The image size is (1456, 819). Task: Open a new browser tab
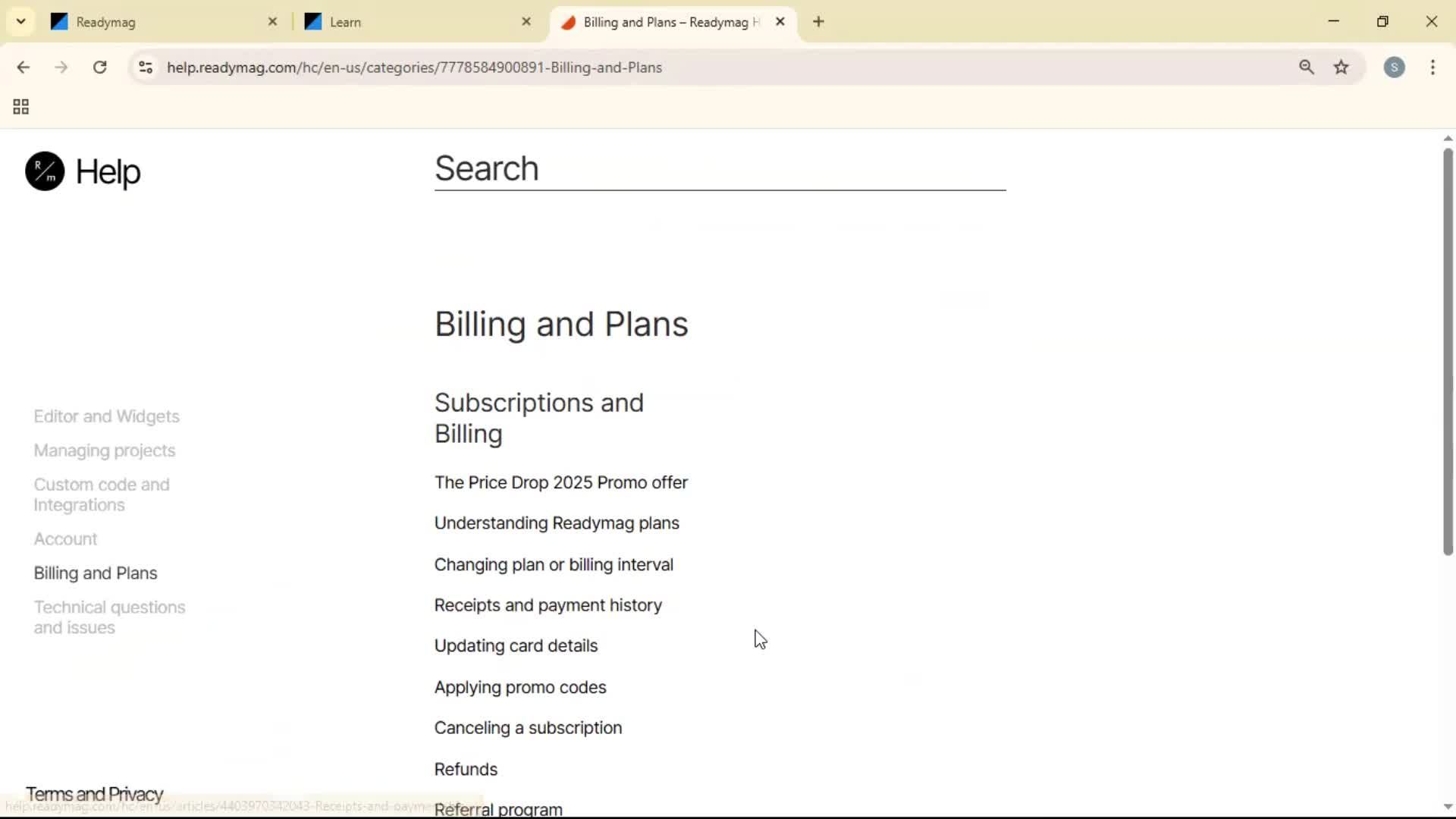pos(819,22)
